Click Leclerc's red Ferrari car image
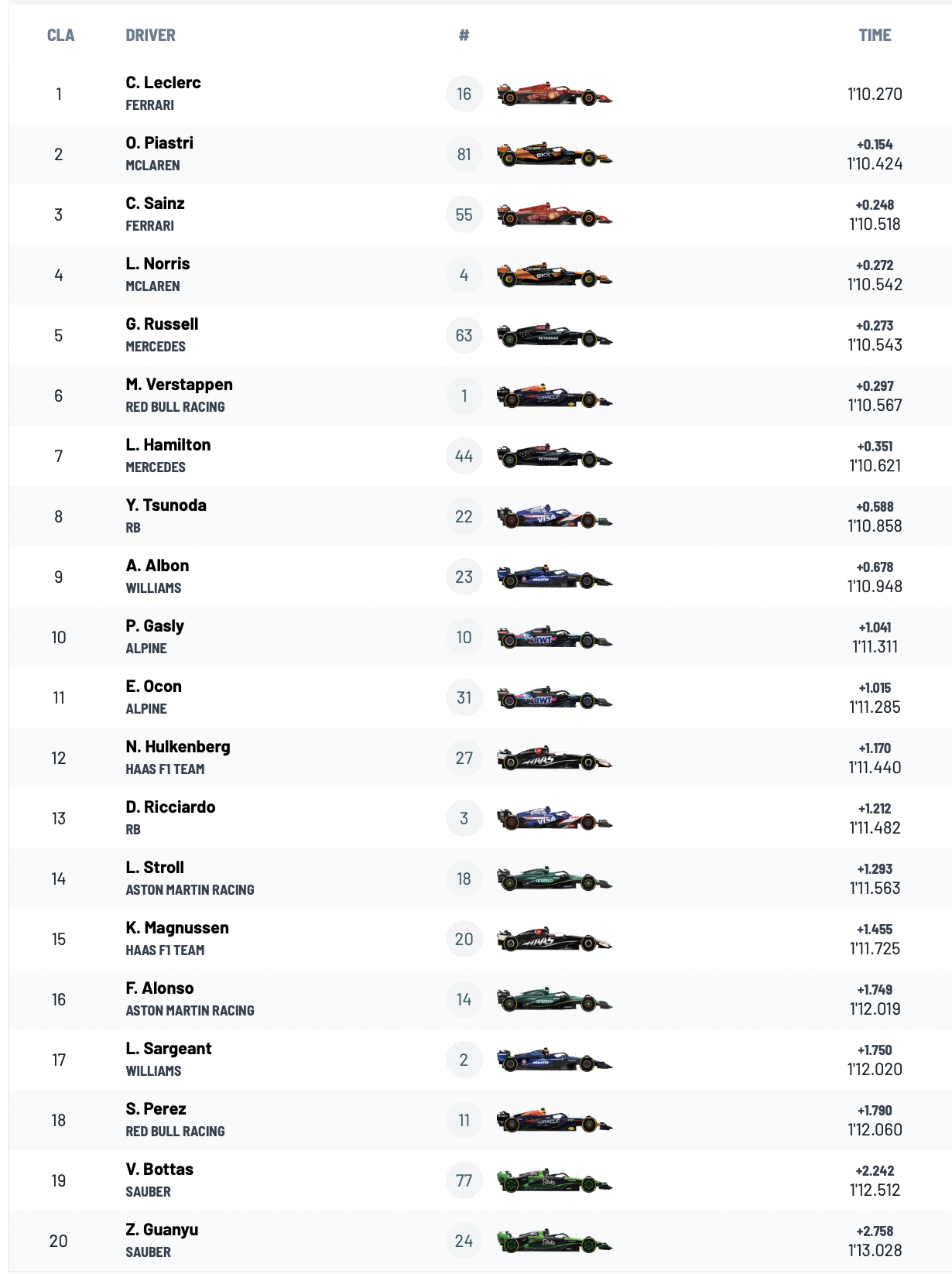This screenshot has width=952, height=1274. (554, 94)
